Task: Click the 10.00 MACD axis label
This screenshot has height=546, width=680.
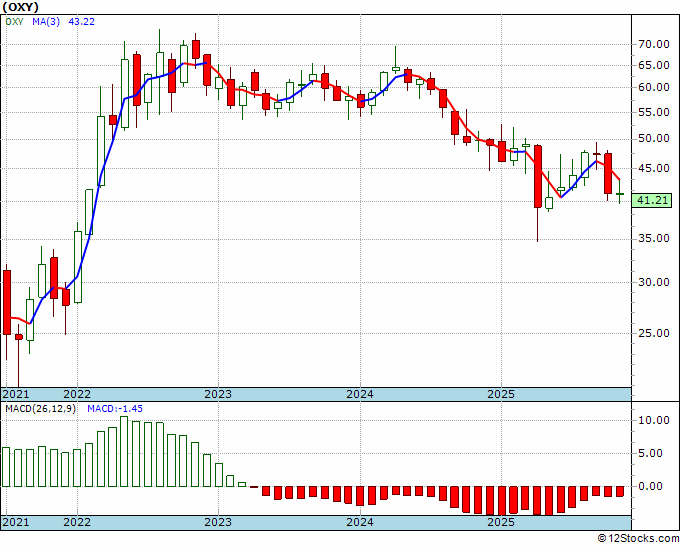Action: pos(654,420)
